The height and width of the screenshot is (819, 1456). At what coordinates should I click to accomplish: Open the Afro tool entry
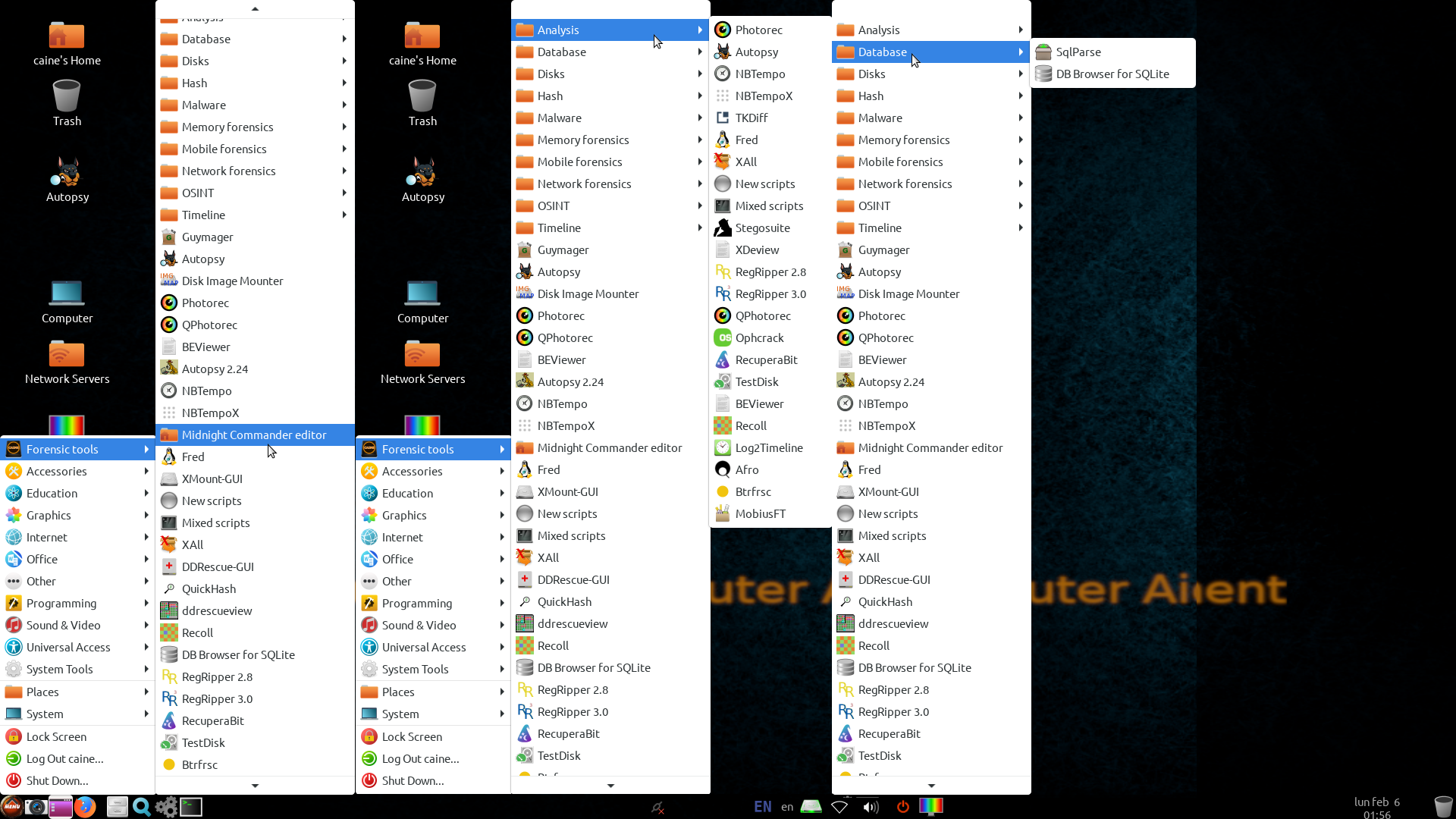tap(746, 469)
